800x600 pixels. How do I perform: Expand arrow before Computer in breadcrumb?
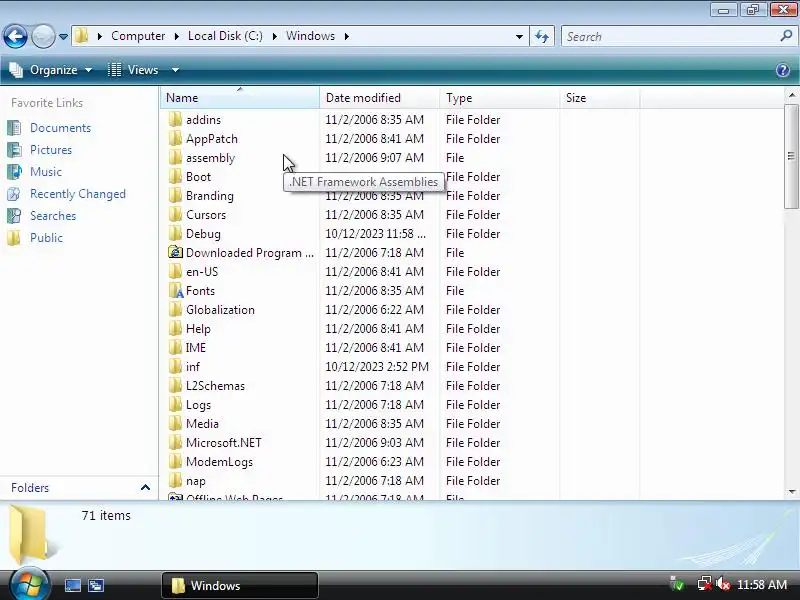99,36
